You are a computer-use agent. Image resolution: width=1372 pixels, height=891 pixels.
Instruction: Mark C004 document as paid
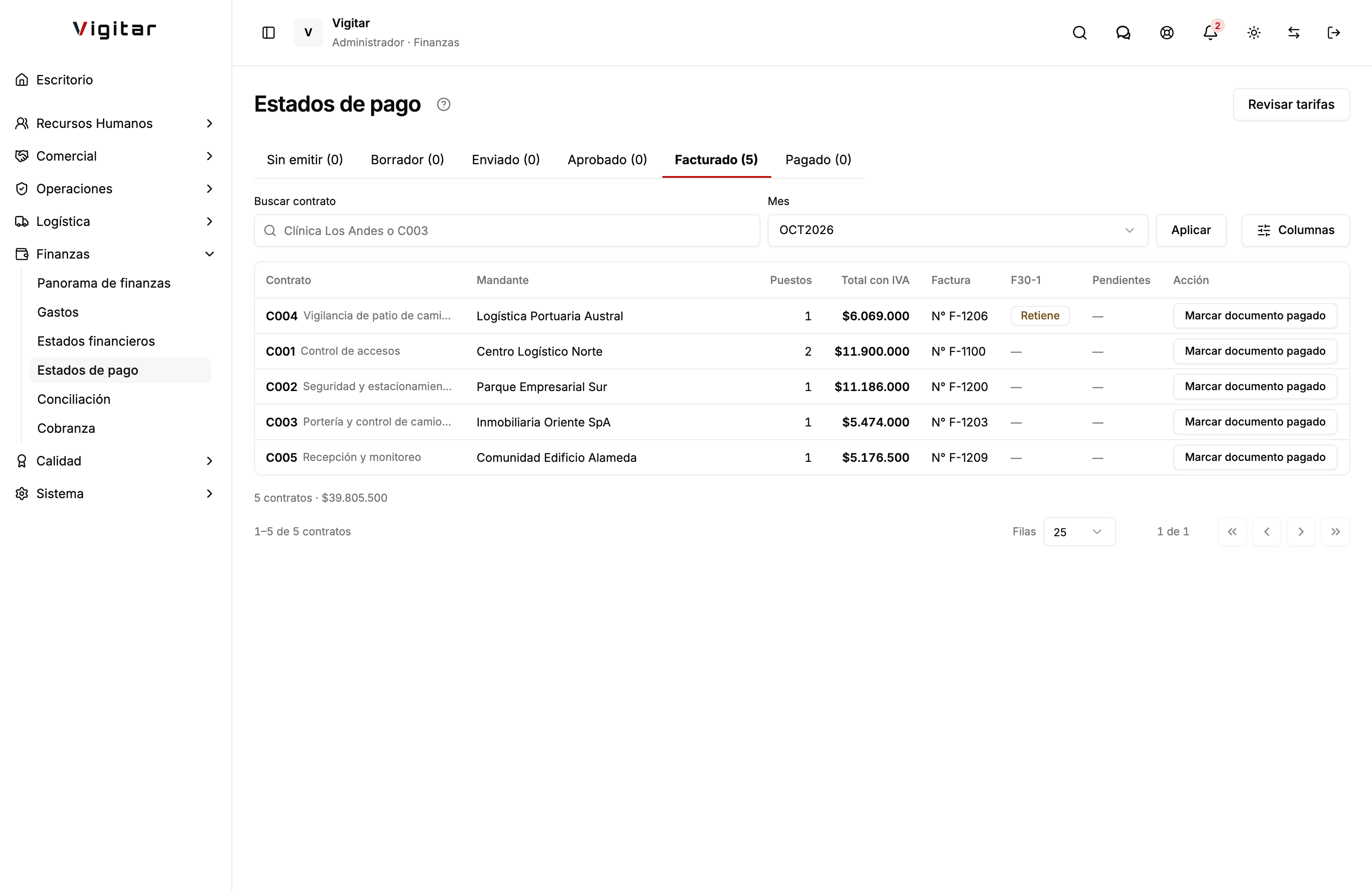click(1255, 316)
